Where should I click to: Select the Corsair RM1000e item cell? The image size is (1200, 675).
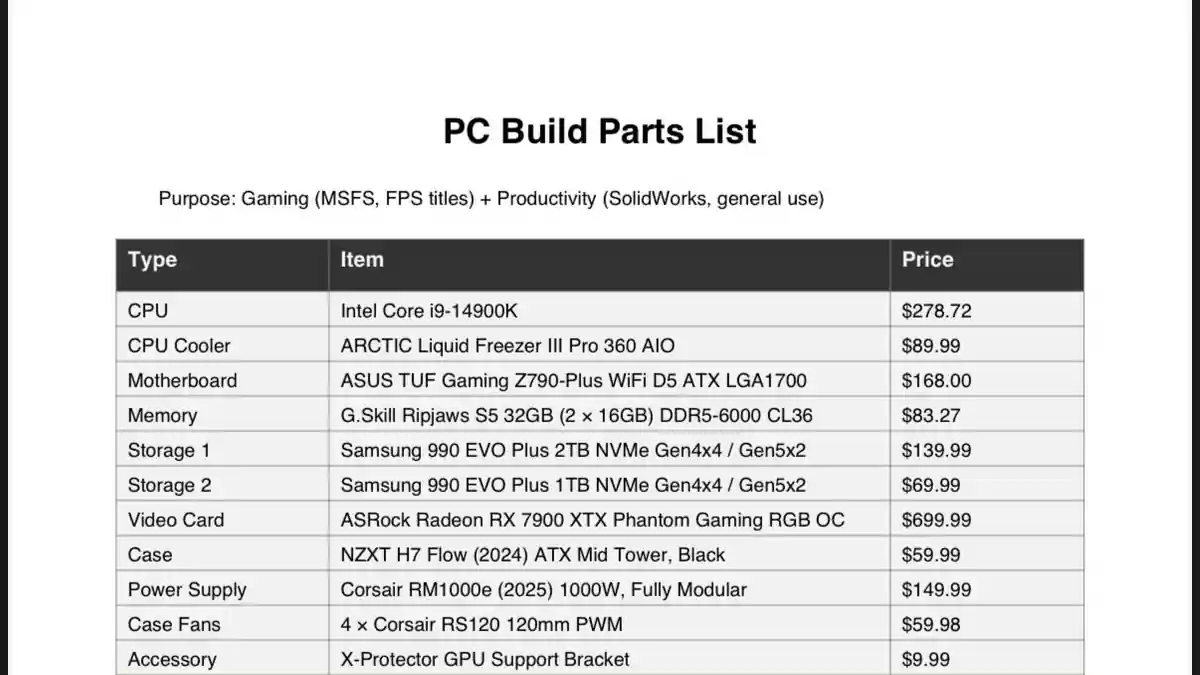543,590
